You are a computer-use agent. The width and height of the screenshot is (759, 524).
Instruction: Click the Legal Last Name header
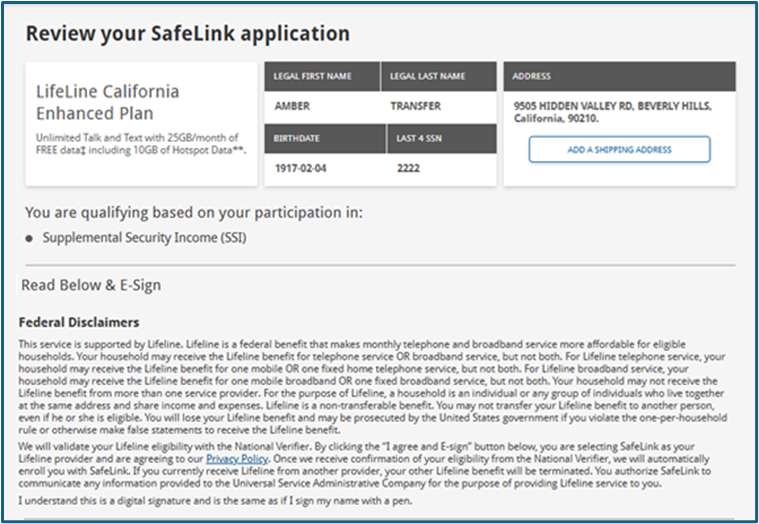pos(439,76)
